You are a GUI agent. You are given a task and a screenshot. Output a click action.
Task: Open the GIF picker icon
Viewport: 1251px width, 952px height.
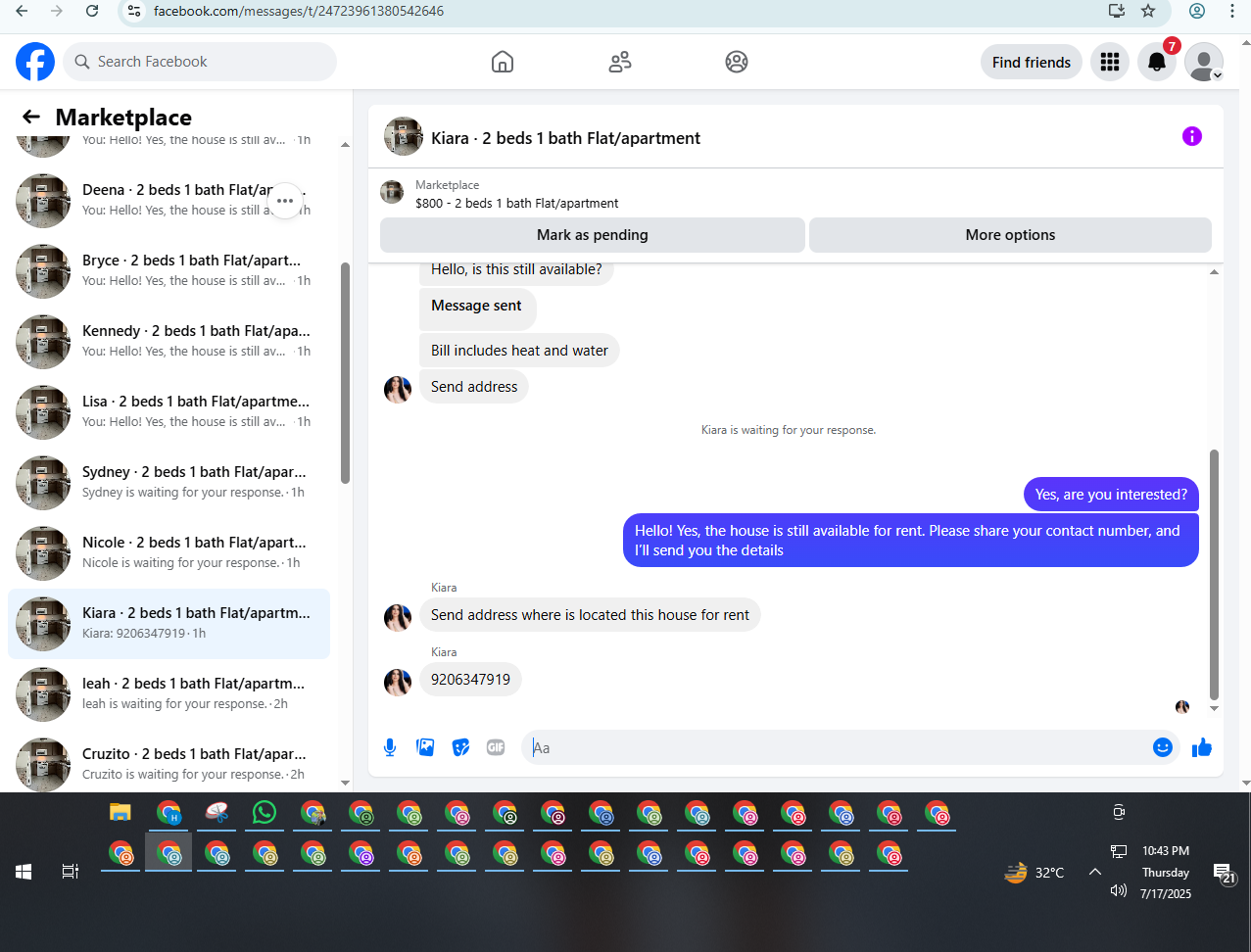[496, 747]
